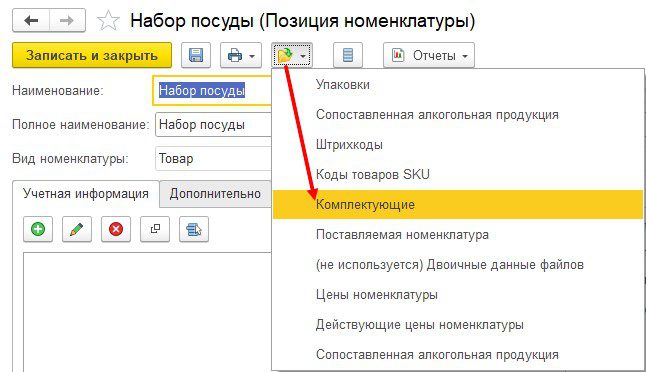The image size is (646, 372).
Task: Focus the Наименование input field
Action: click(212, 90)
